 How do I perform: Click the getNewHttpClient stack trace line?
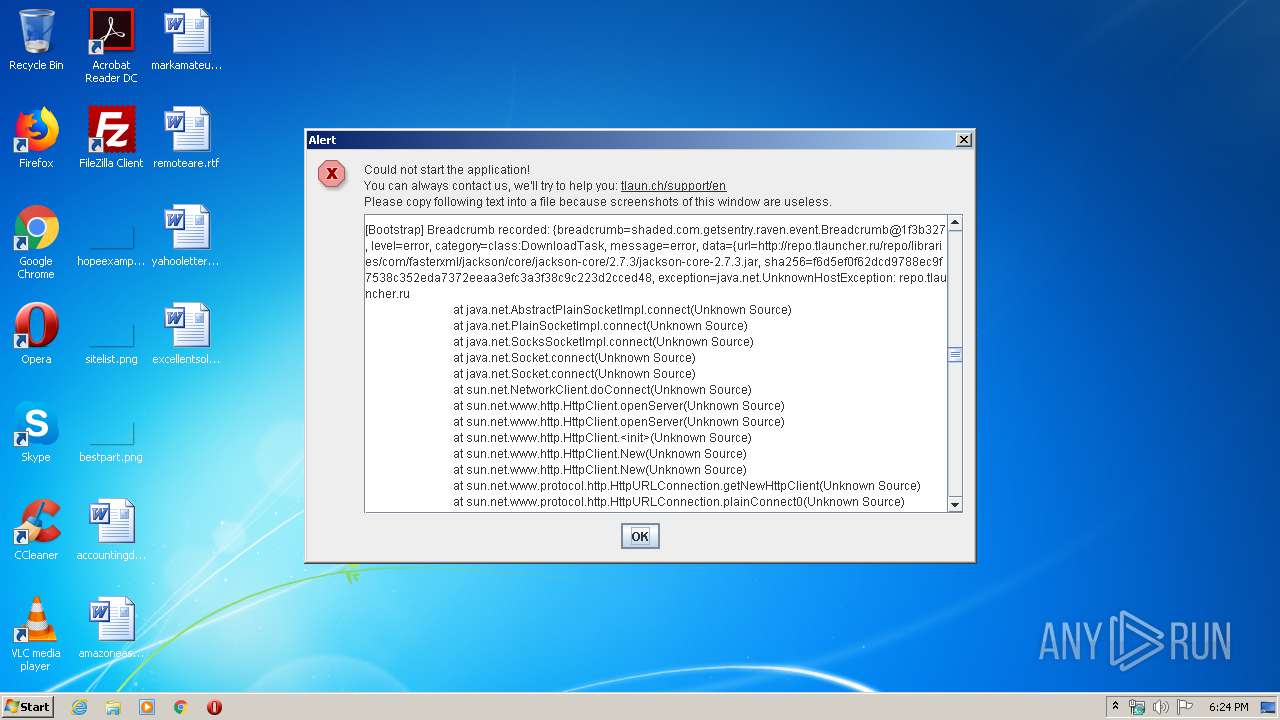click(687, 486)
